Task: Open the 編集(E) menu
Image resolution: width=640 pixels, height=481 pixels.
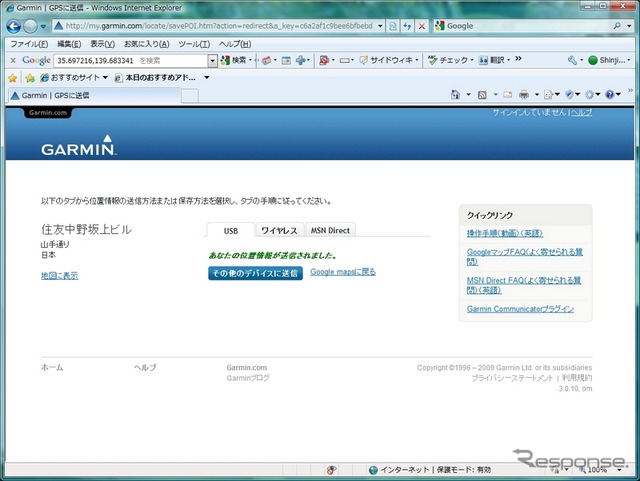Action: click(69, 44)
